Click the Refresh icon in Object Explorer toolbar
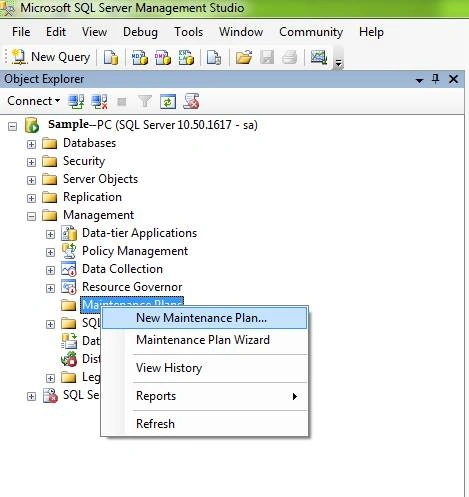The height and width of the screenshot is (497, 469). [168, 101]
